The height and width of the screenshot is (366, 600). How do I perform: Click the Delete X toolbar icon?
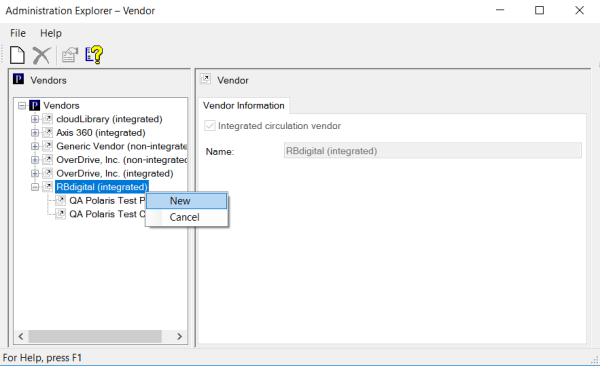(41, 55)
